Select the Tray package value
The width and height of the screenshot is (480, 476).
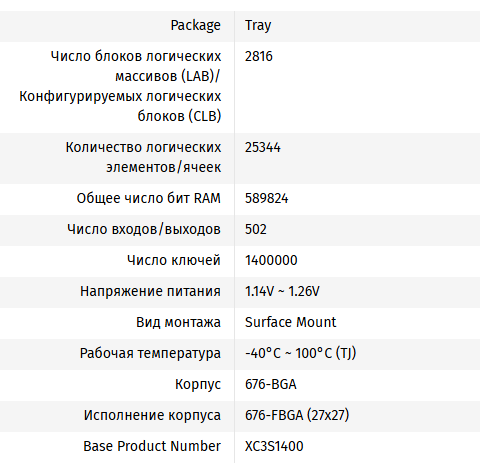[x=258, y=26]
